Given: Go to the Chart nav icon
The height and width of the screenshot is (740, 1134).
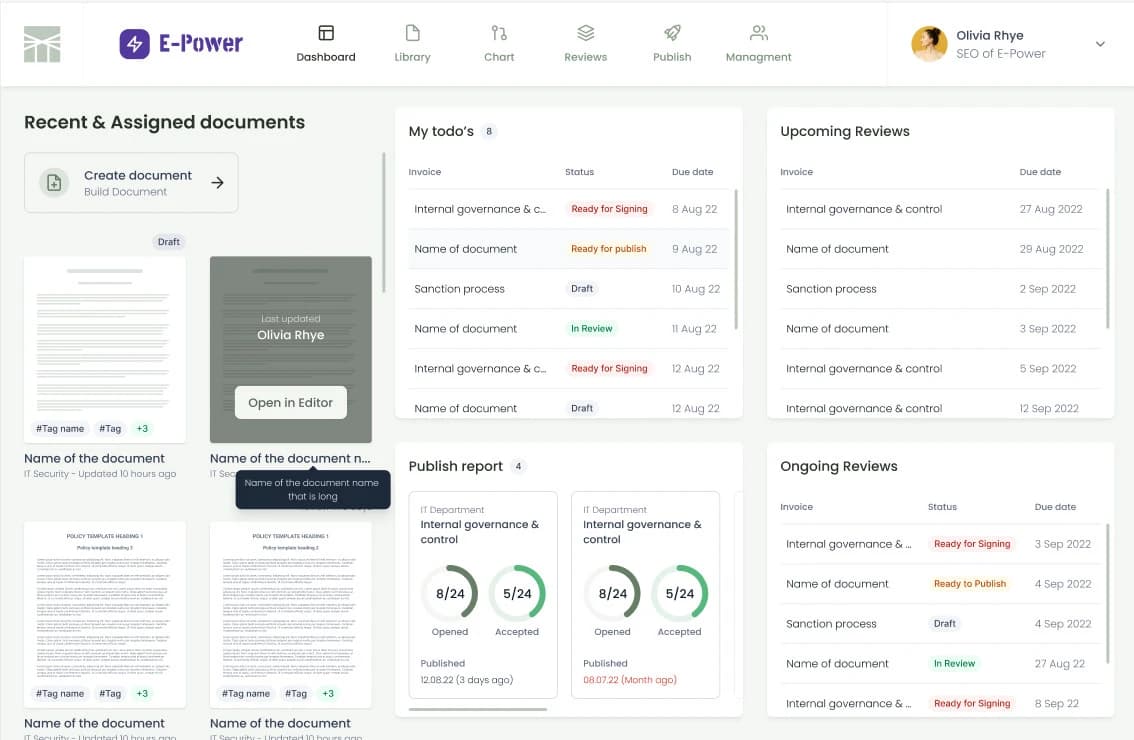Looking at the screenshot, I should click(x=499, y=33).
